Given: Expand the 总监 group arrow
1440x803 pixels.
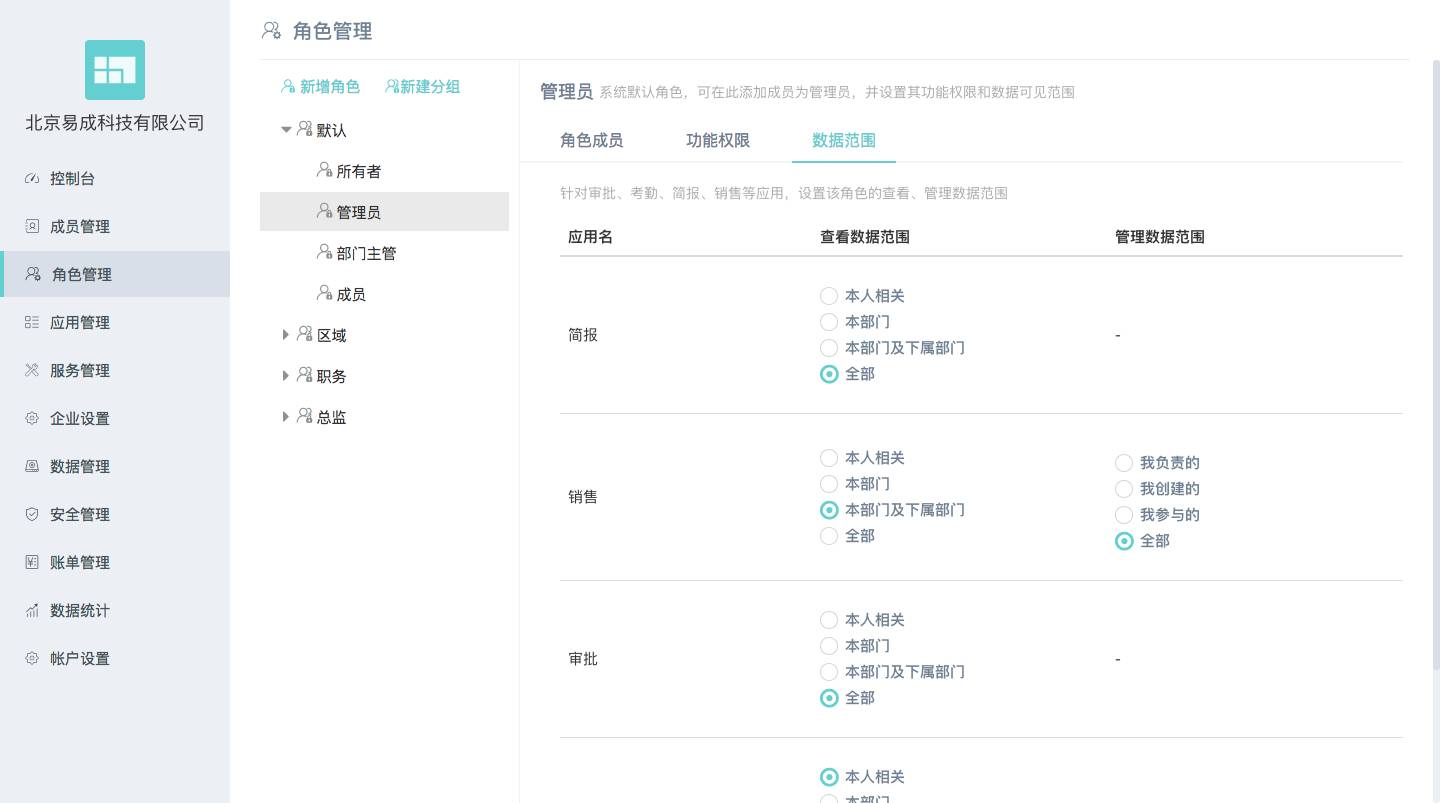Looking at the screenshot, I should 286,417.
